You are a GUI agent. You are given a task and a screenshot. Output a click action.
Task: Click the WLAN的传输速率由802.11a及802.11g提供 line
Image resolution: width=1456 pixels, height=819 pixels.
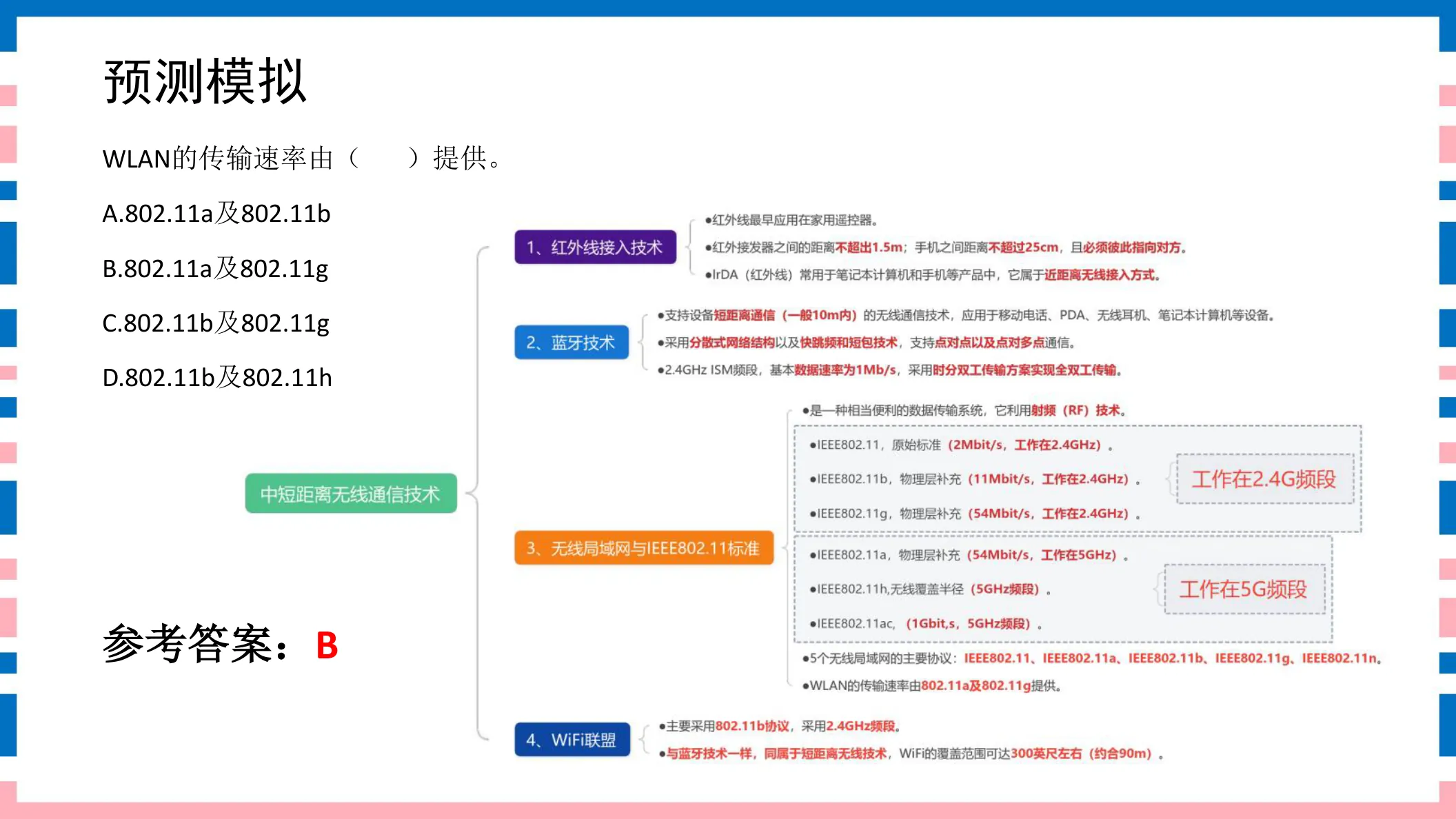931,686
